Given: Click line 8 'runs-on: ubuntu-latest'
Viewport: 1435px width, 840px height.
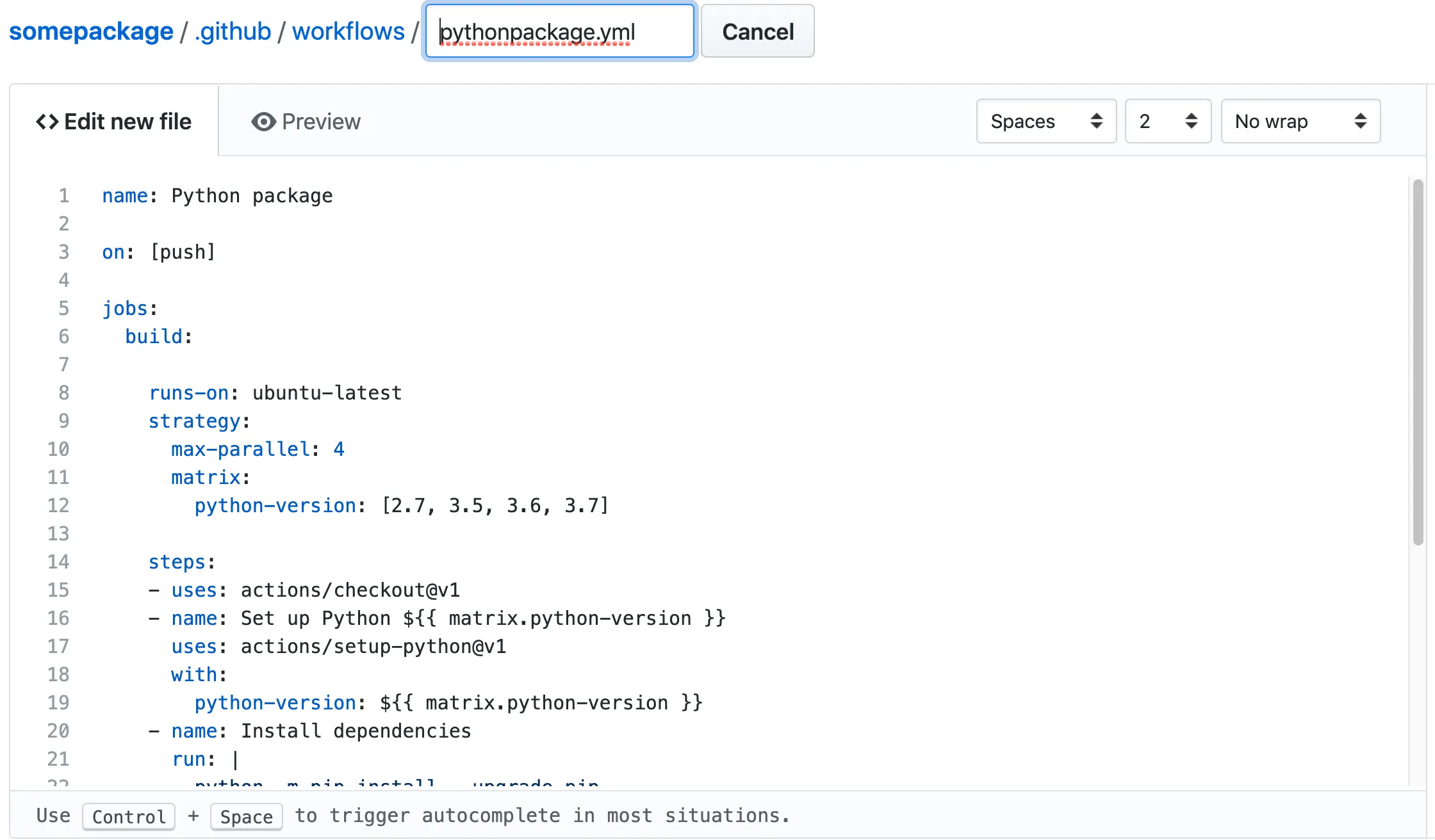Looking at the screenshot, I should click(275, 393).
